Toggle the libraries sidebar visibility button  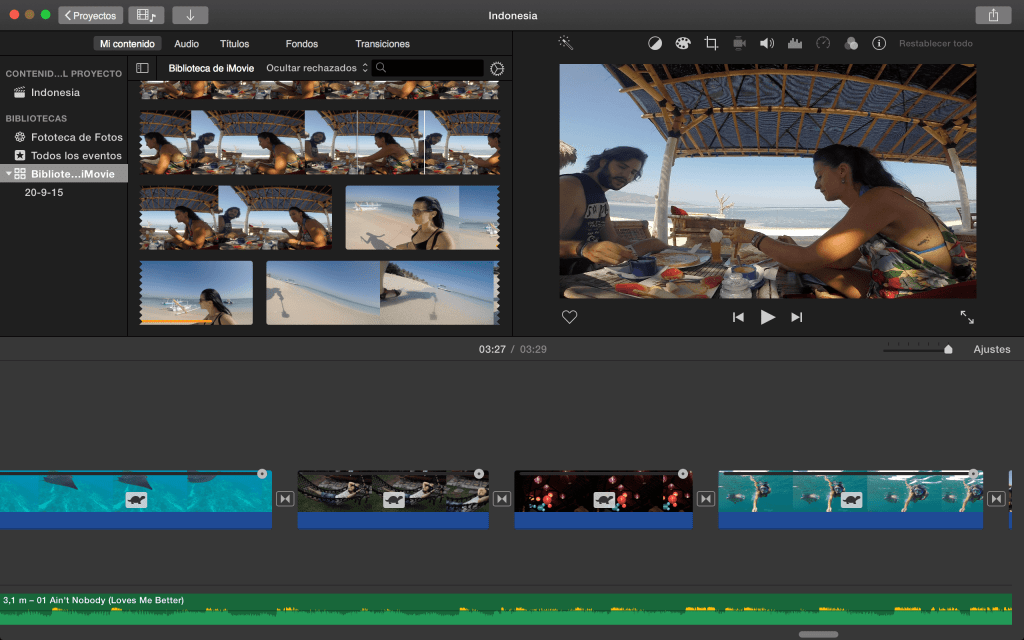pos(142,68)
